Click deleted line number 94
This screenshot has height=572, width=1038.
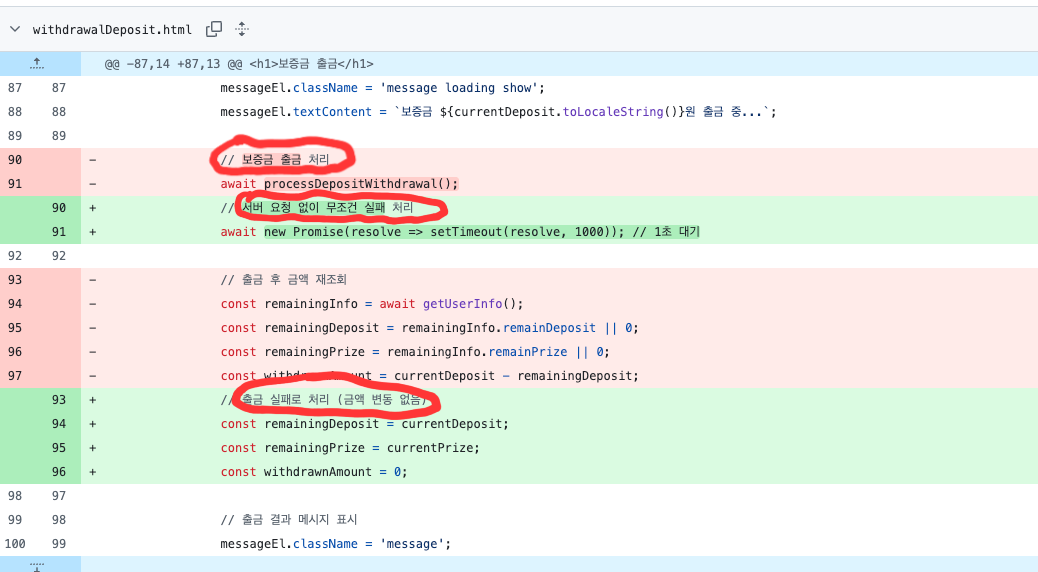(15, 304)
